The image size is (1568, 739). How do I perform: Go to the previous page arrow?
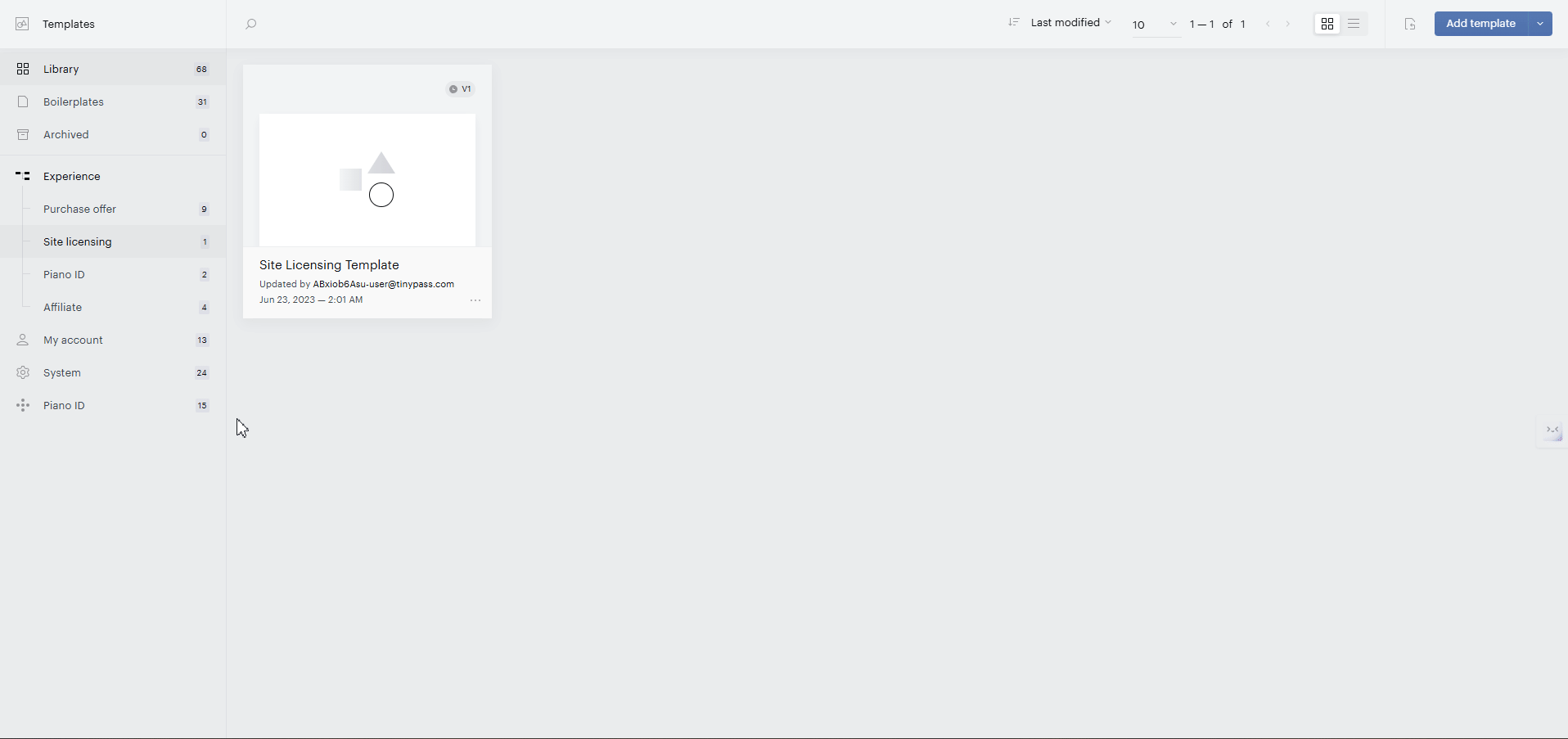1268,24
